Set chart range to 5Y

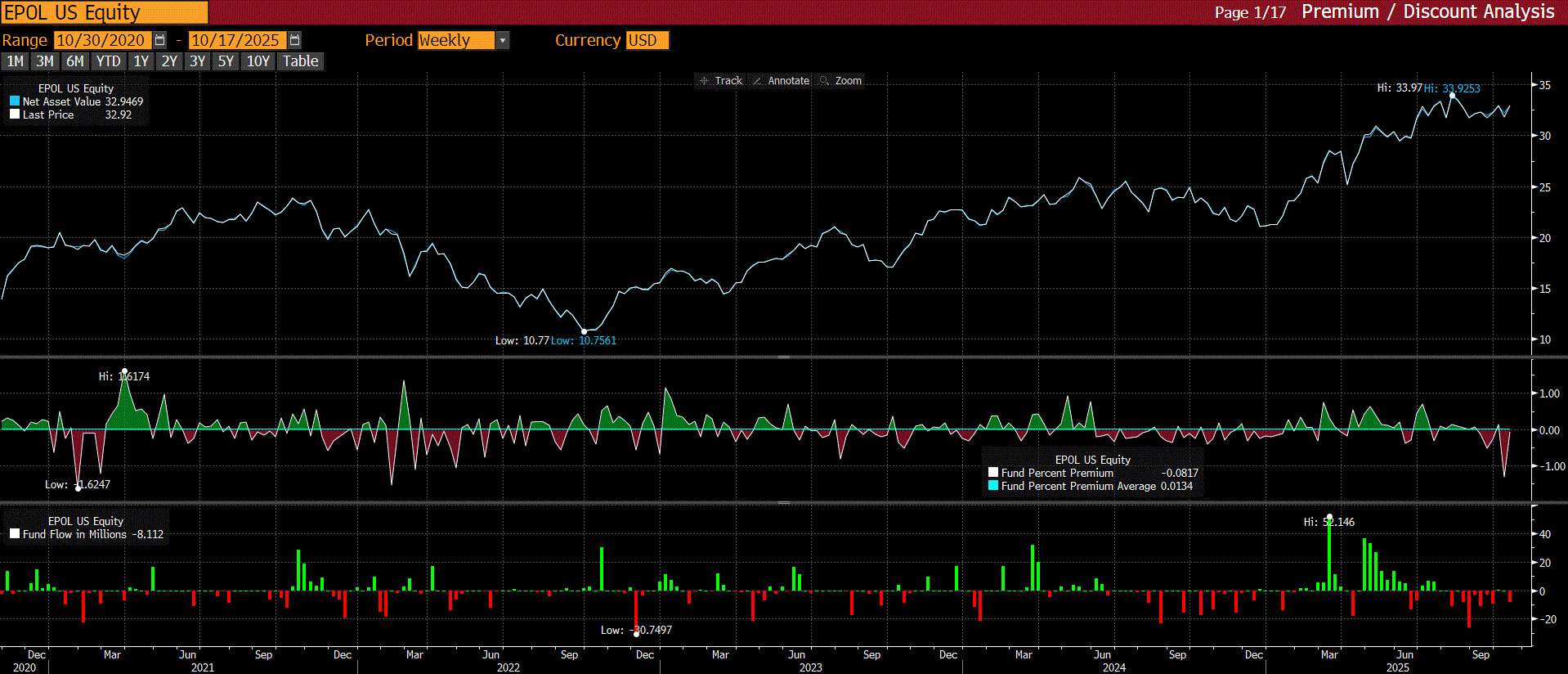(226, 61)
